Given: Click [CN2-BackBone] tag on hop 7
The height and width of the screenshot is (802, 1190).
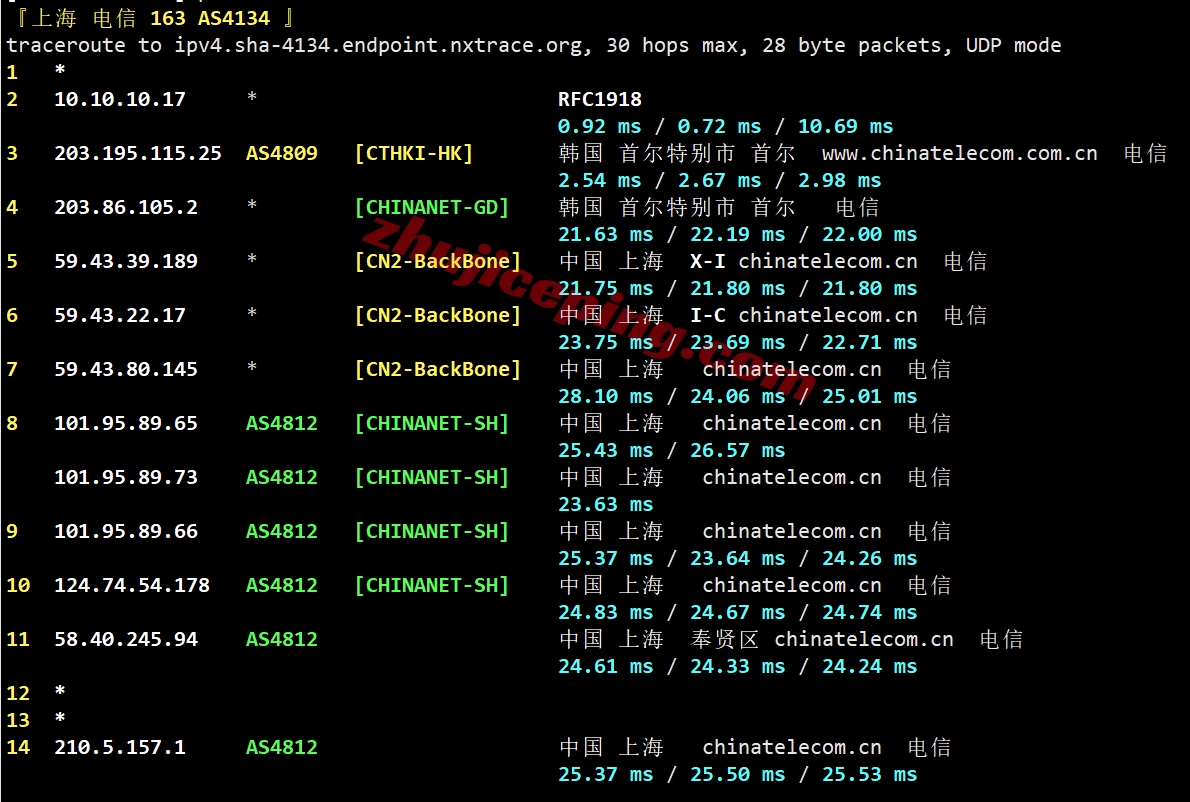Looking at the screenshot, I should [x=438, y=370].
